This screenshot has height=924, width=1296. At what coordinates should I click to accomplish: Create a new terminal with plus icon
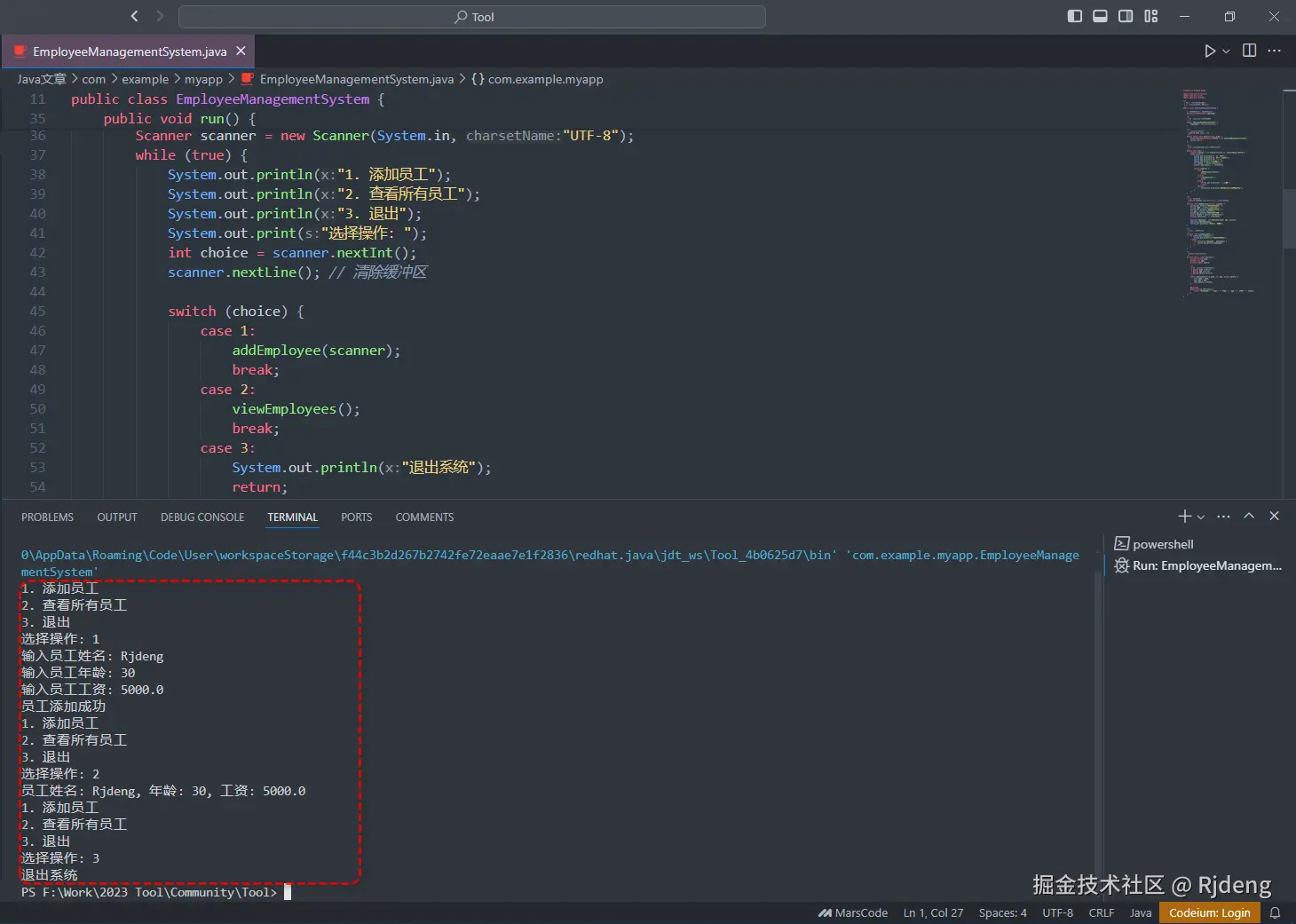pyautogui.click(x=1185, y=516)
